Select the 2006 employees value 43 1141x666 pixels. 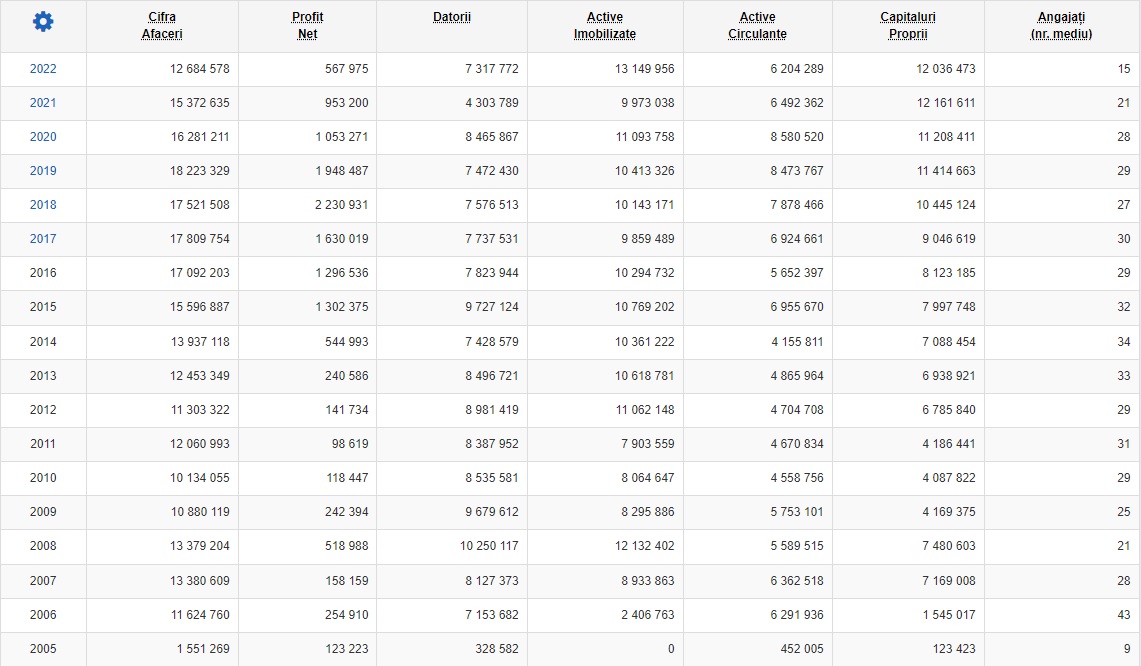coord(1124,615)
